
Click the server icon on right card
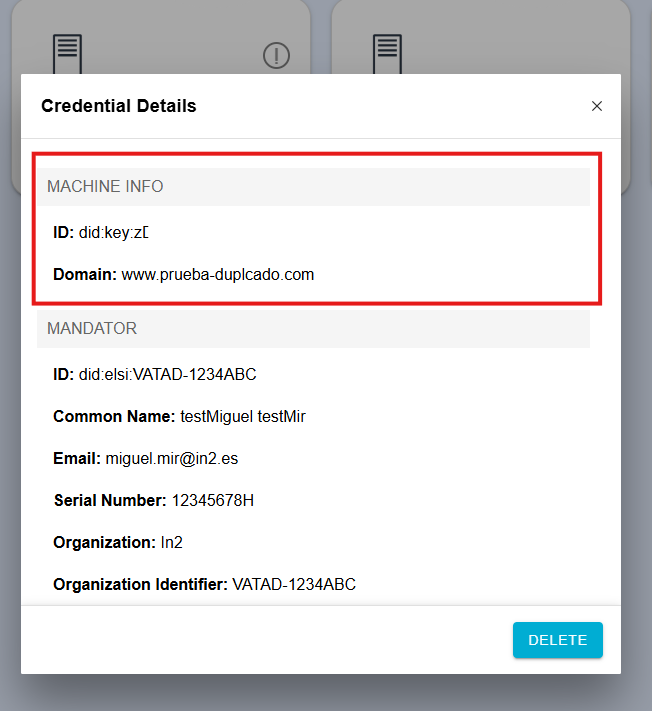(387, 51)
